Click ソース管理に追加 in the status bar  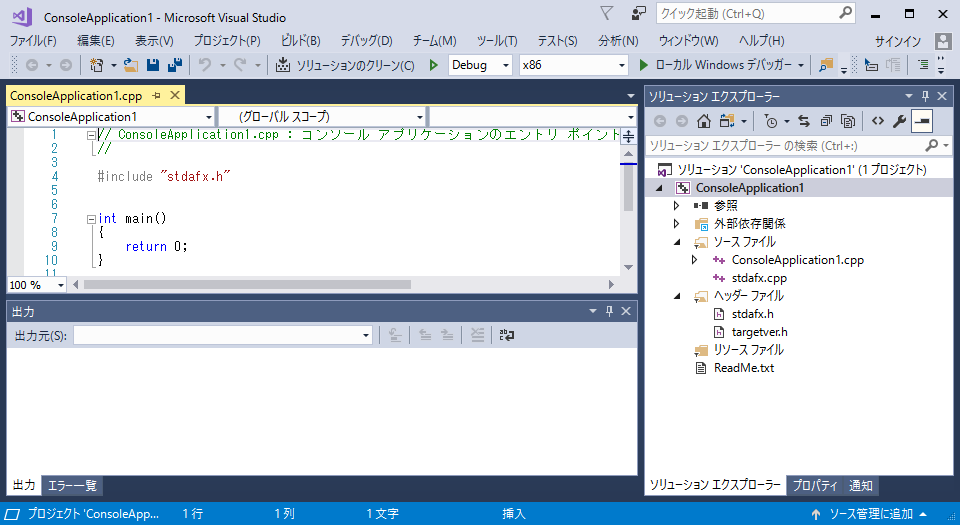pyautogui.click(x=870, y=514)
